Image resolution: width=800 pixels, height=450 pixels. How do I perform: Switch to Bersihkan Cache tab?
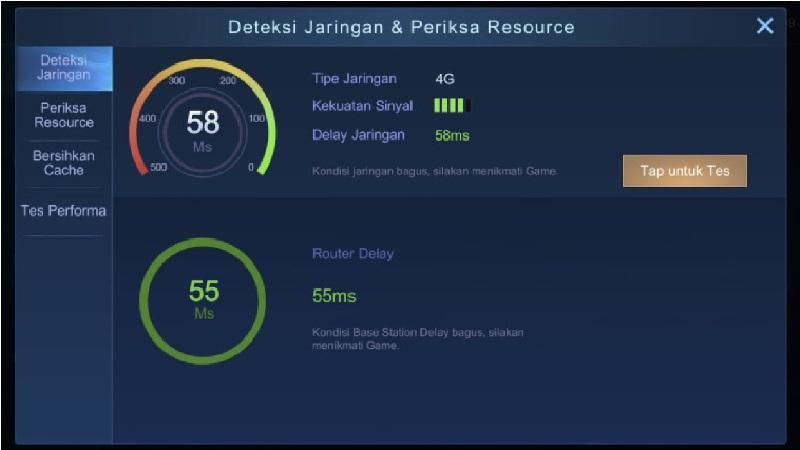coord(64,163)
